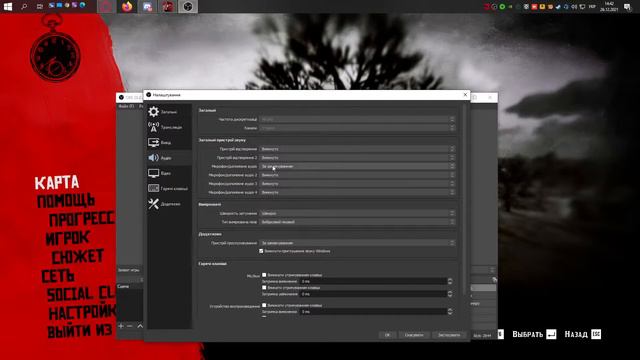
Task: Click the OBS logo in settings title bar
Action: [x=149, y=95]
